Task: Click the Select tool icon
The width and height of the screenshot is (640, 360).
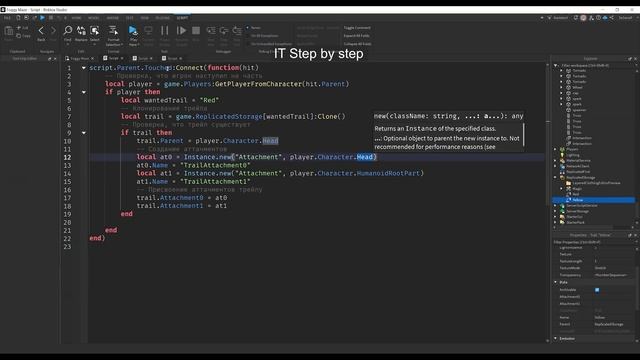Action: pyautogui.click(x=95, y=31)
